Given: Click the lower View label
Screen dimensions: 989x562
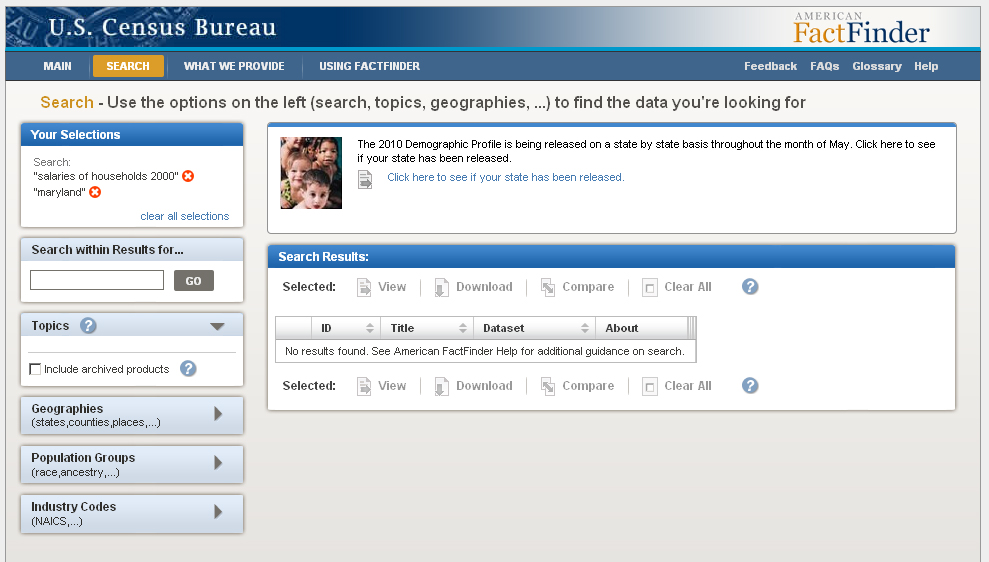Looking at the screenshot, I should [x=392, y=386].
